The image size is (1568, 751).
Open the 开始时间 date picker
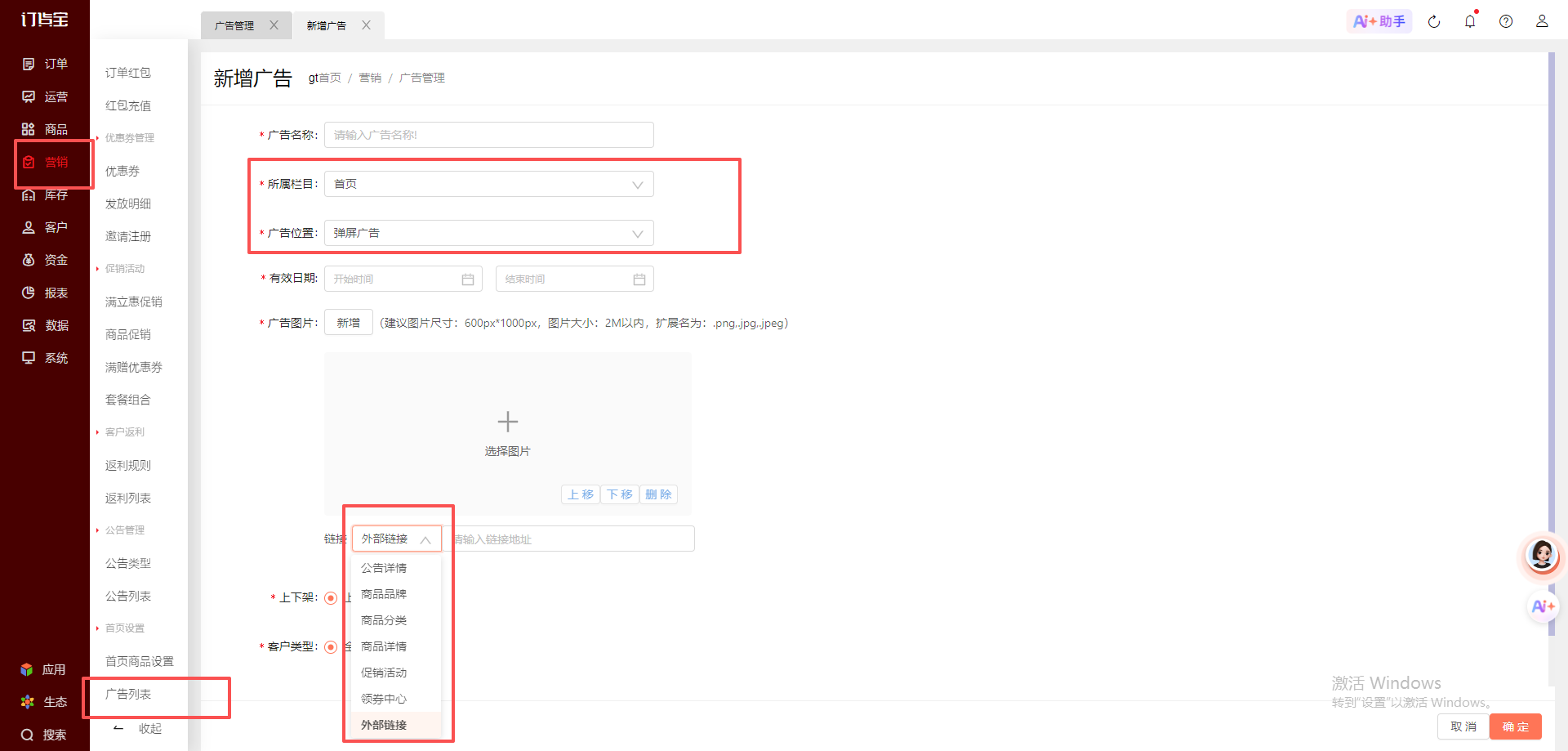point(403,279)
